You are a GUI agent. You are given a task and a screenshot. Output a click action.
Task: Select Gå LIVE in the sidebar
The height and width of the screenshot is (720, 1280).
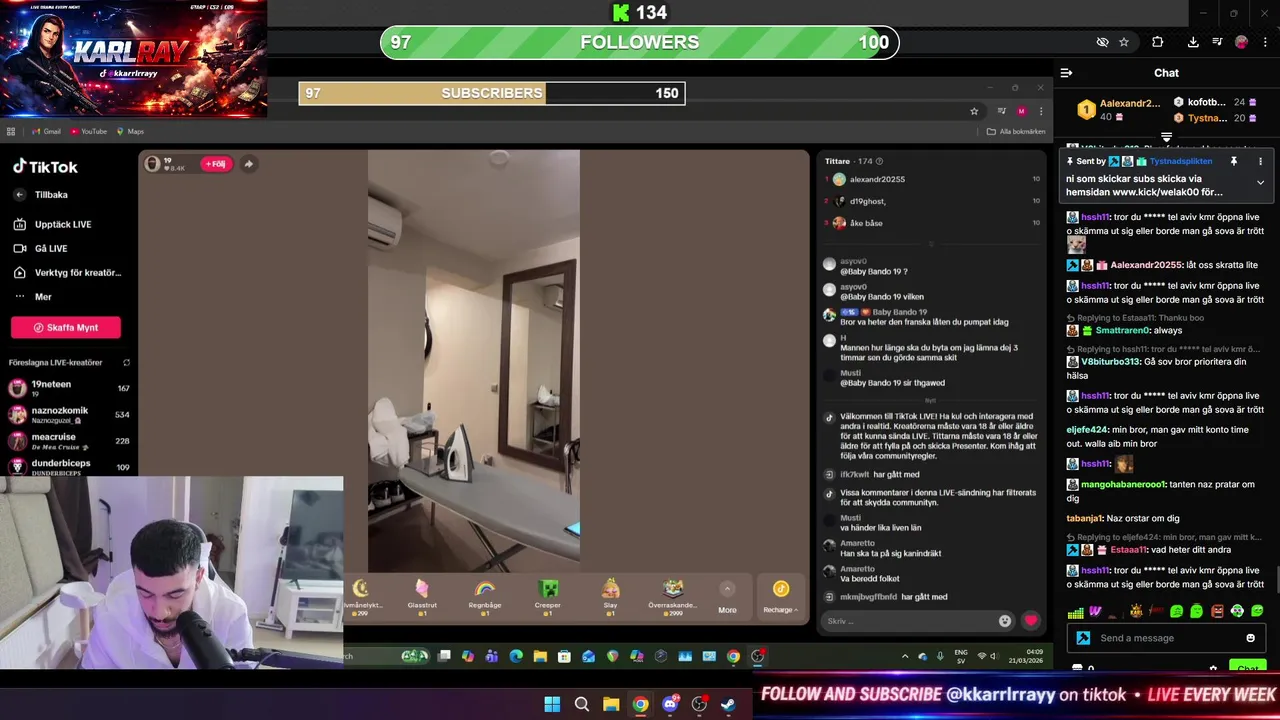point(40,249)
